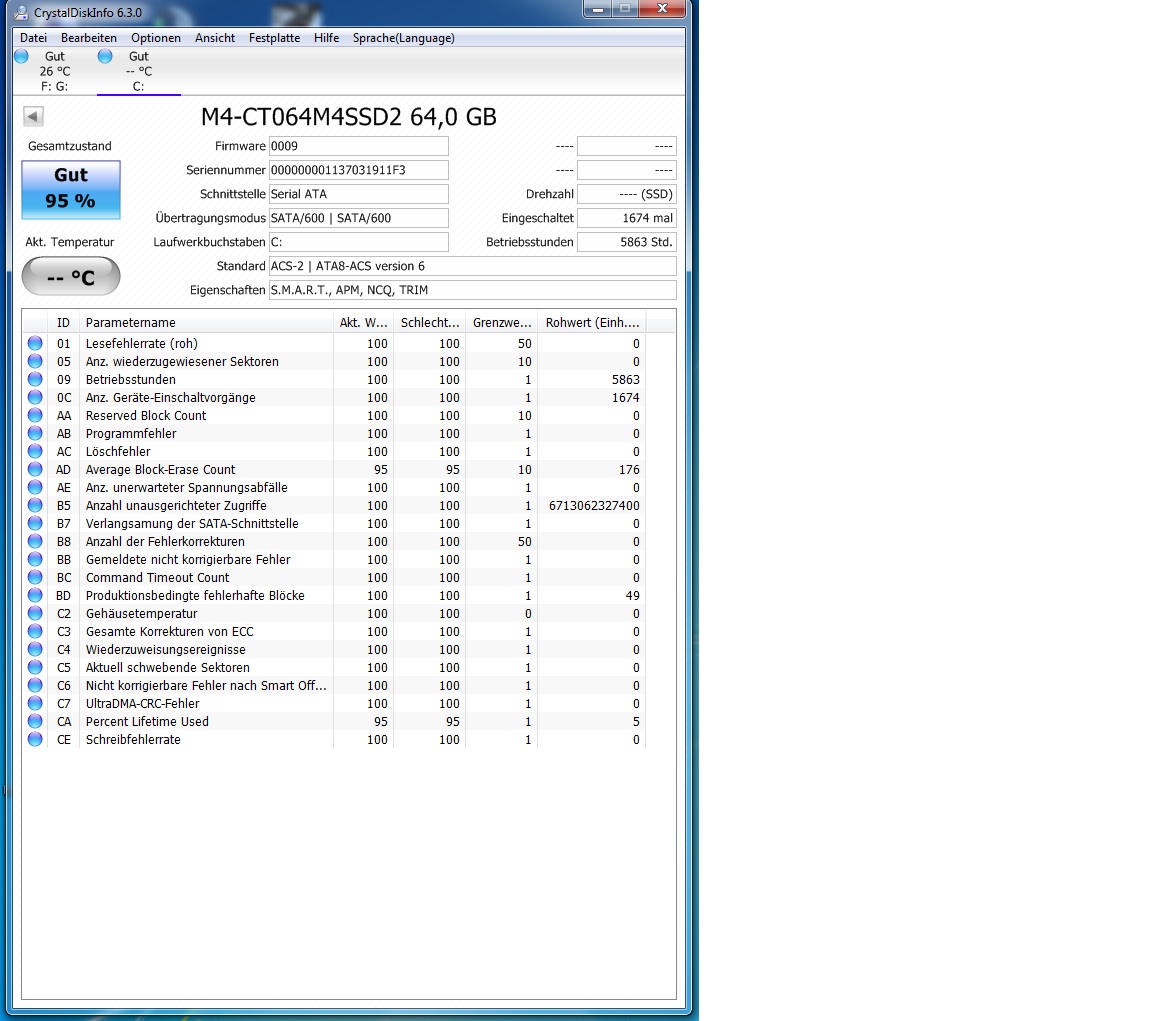Click the Gut 95 % health status button

[71, 190]
